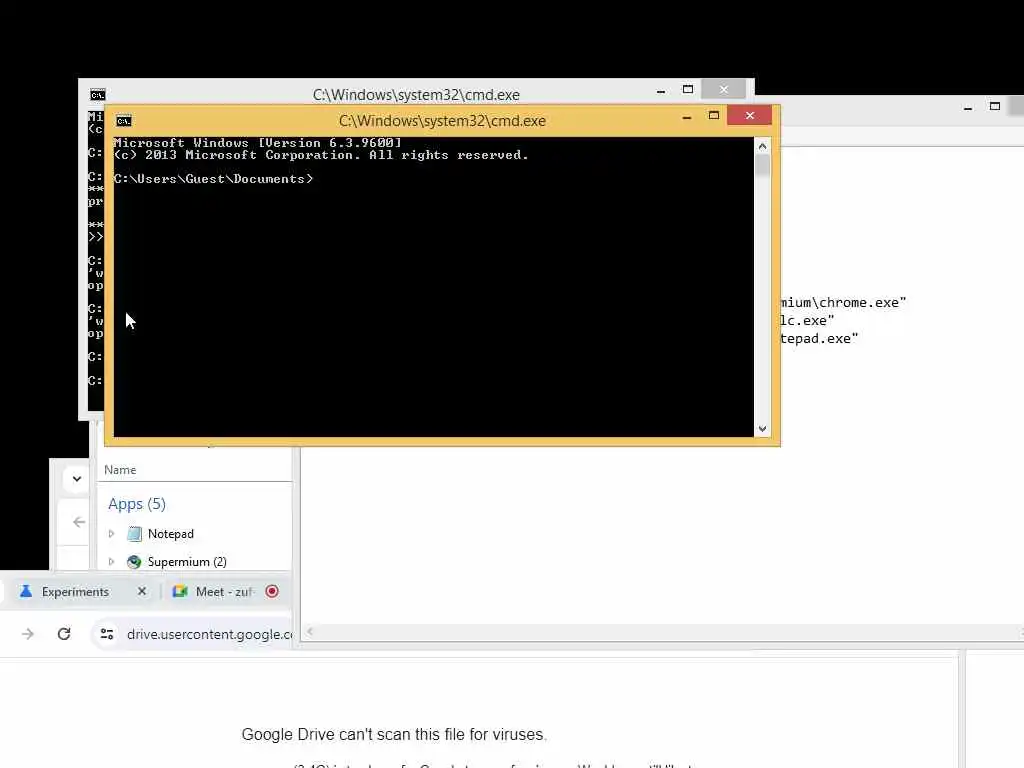
Task: Open the back cmd.exe window system menu icon
Action: 97,95
